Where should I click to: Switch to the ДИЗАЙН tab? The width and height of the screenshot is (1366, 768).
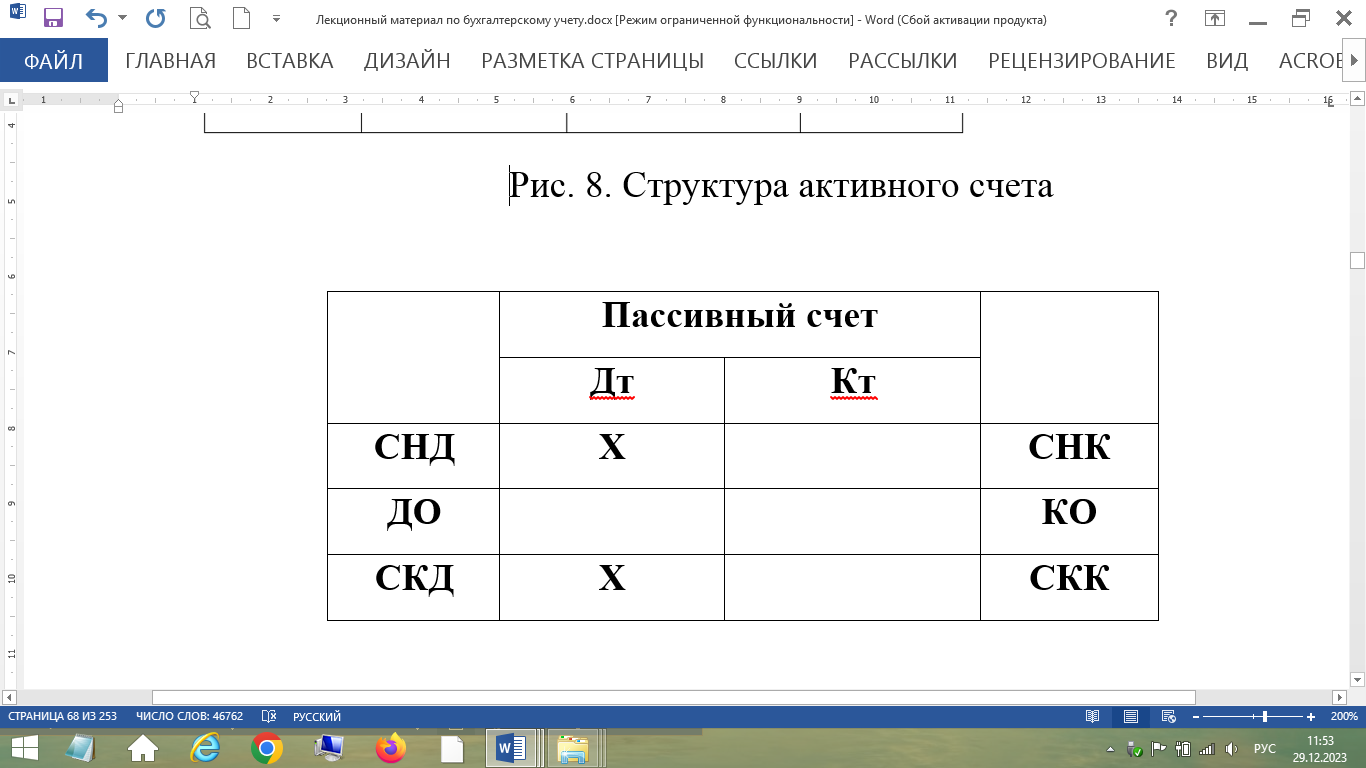(407, 61)
